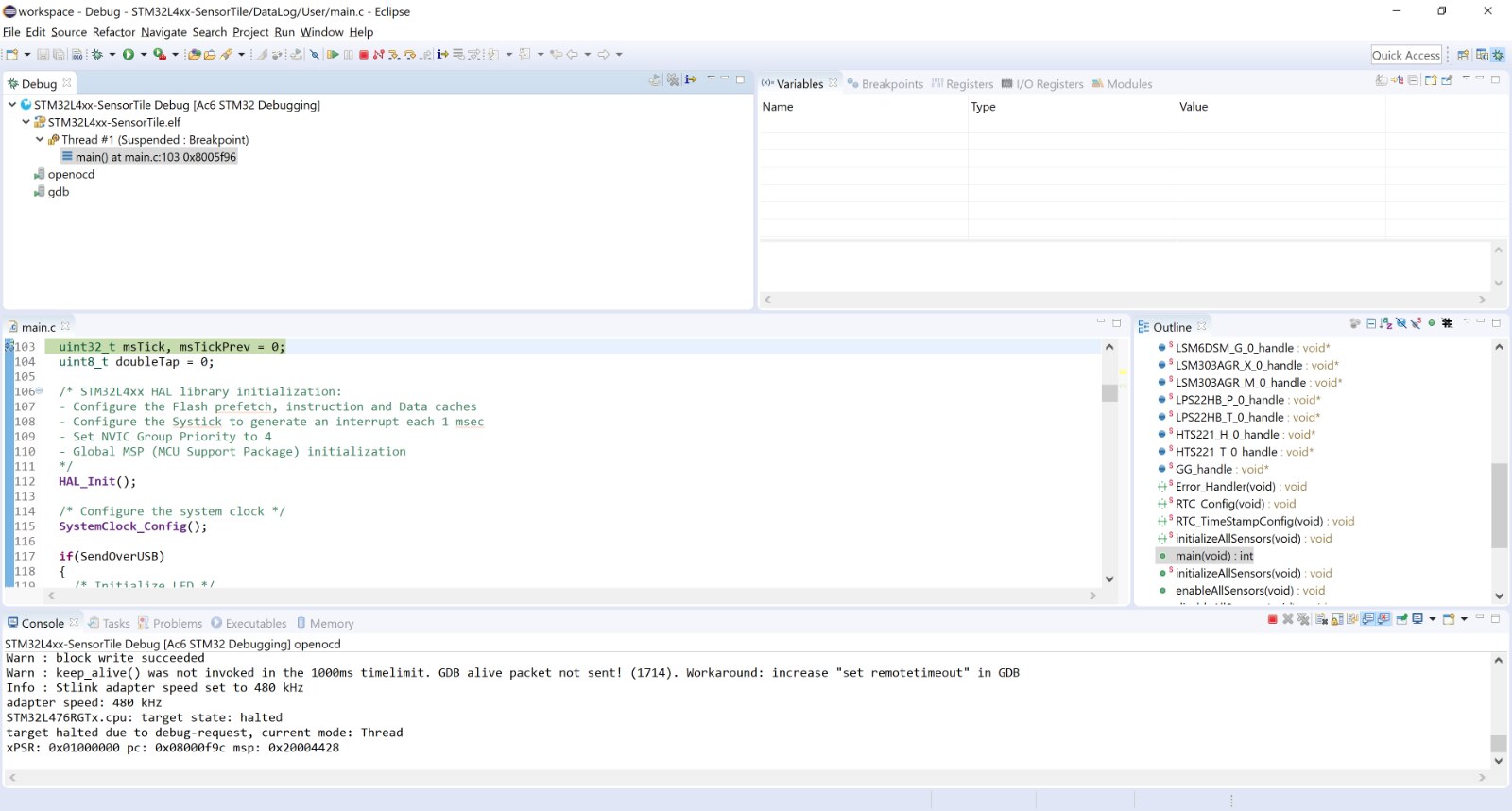Click the Resume debug button

click(x=333, y=55)
